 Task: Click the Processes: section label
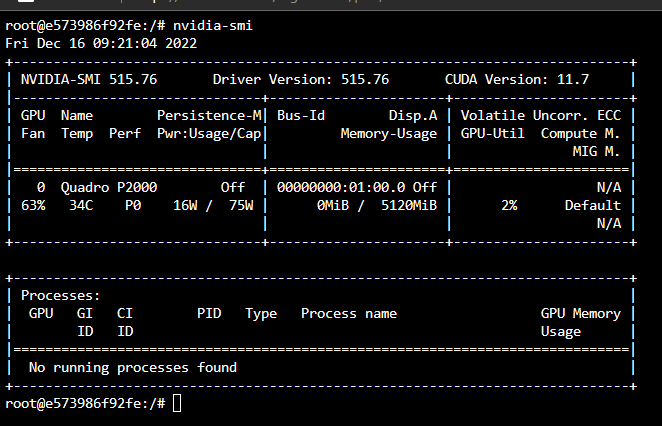click(x=61, y=296)
